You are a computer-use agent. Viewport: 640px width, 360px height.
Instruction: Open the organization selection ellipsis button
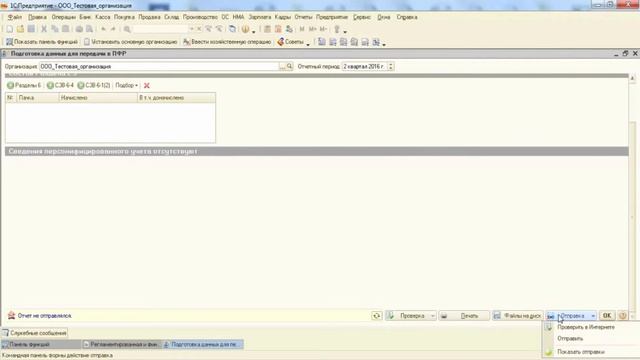click(x=282, y=66)
